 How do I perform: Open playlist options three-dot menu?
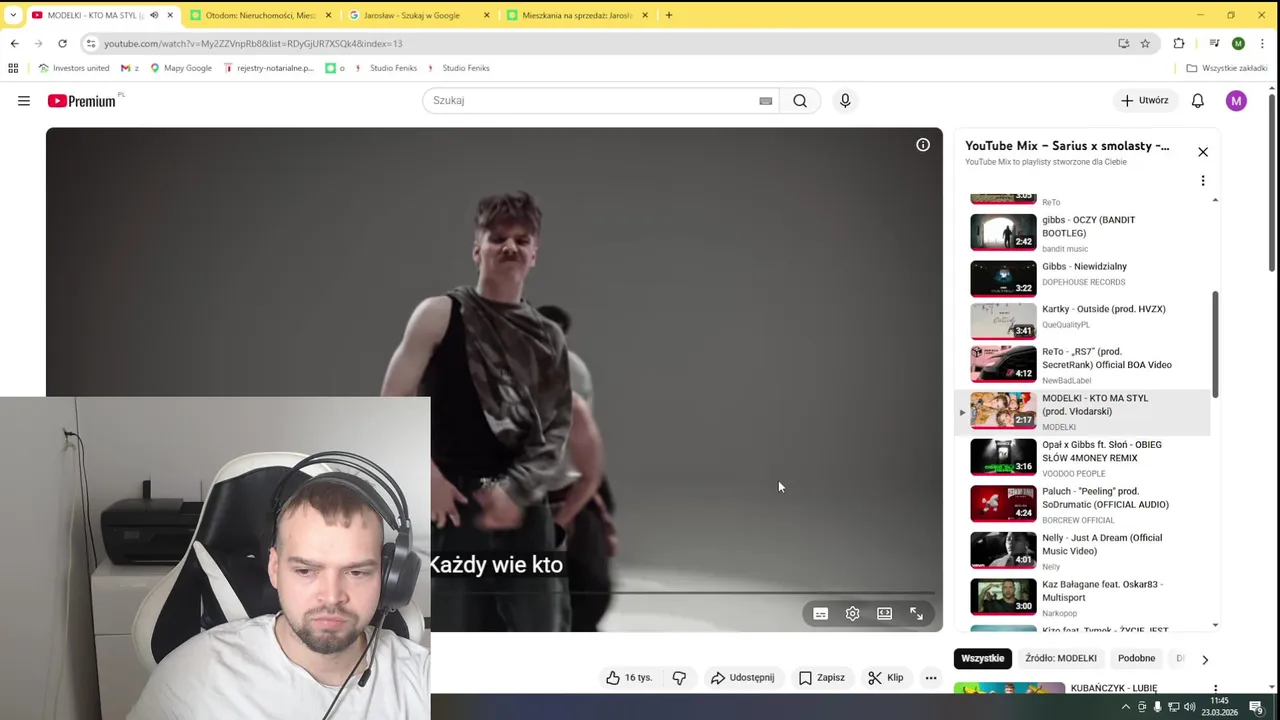[1203, 181]
